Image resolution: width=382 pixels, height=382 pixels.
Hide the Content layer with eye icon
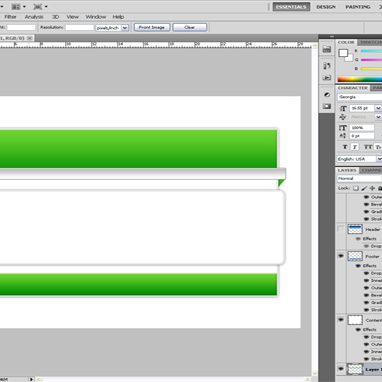[x=341, y=320]
